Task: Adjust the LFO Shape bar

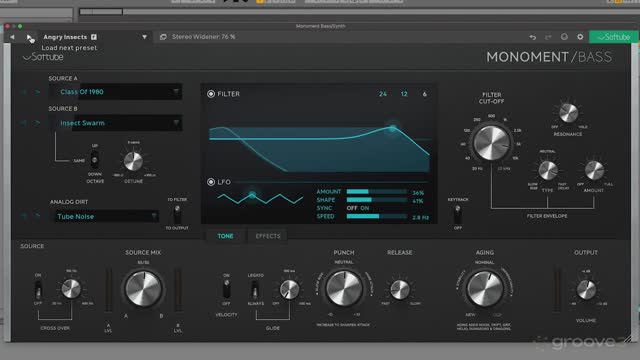Action: 376,200
